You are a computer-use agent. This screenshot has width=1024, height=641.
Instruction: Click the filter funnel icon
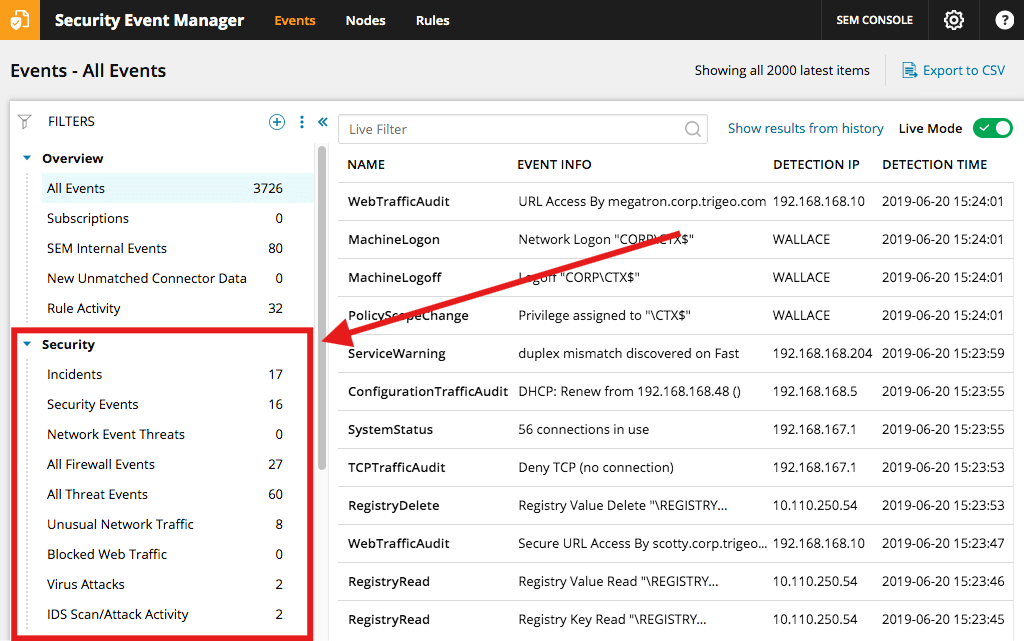click(x=25, y=121)
